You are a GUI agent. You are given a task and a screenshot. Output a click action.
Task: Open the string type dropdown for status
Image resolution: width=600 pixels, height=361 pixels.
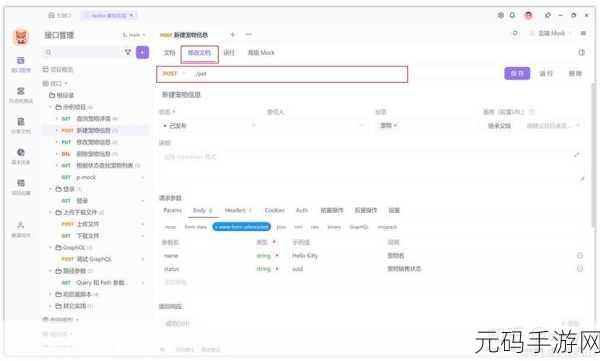267,269
